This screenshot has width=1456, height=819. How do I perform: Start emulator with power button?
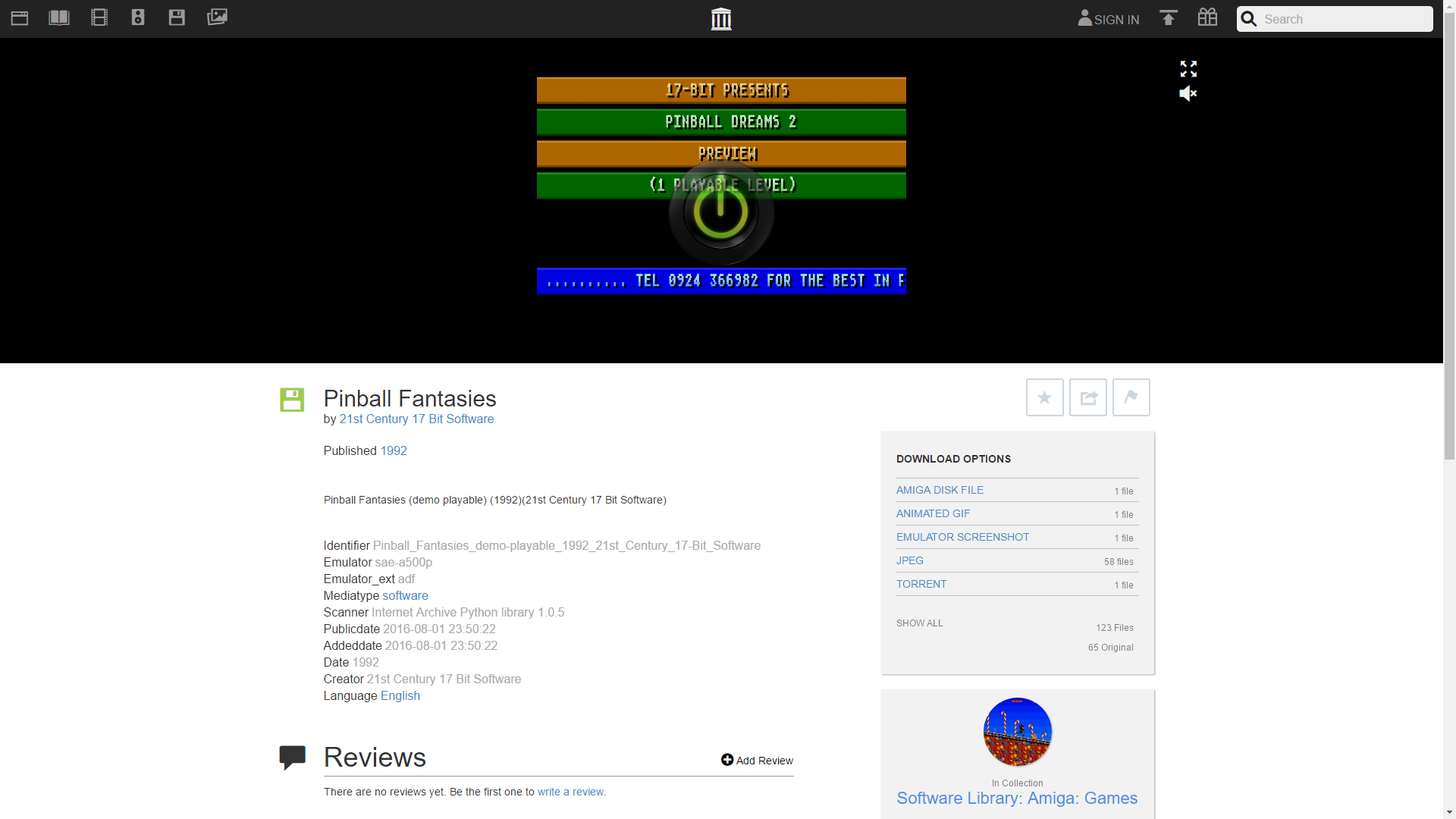point(720,212)
